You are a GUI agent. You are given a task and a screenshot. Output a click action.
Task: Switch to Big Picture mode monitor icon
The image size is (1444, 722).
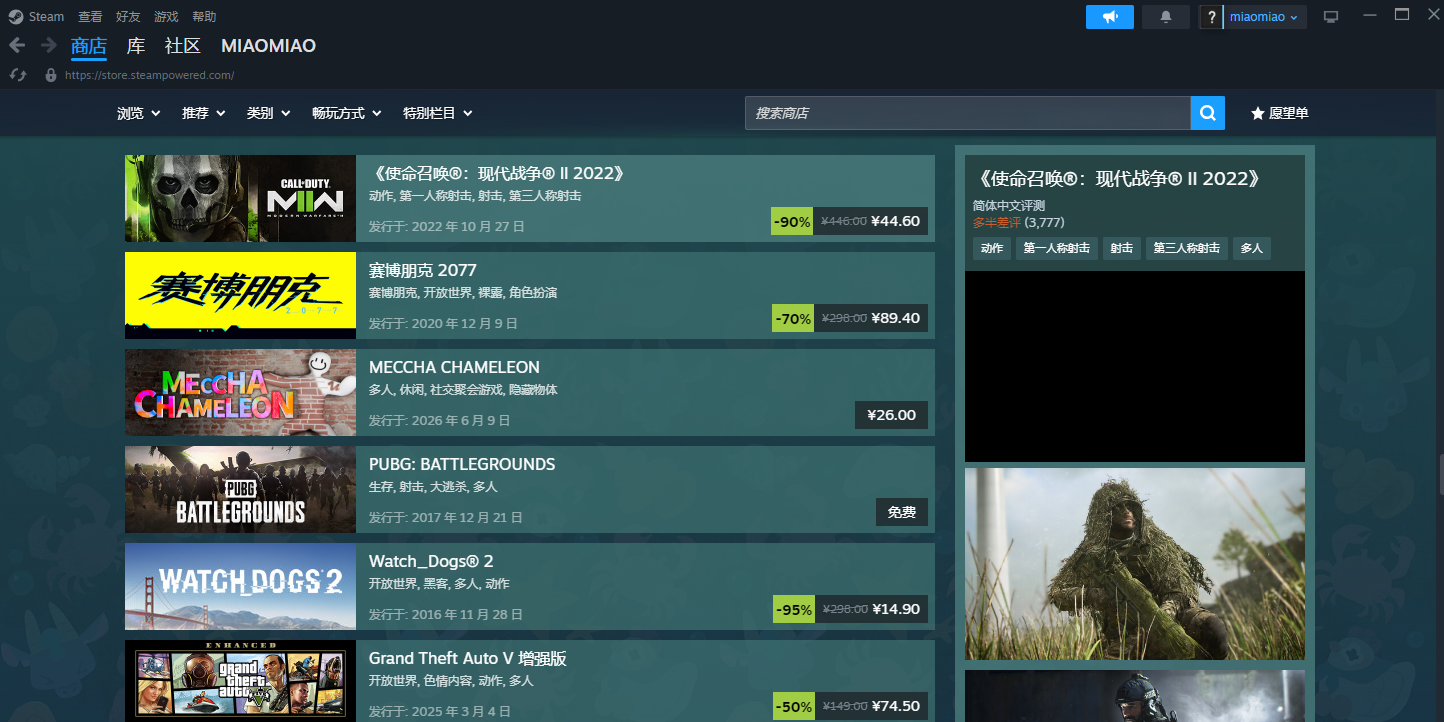[1330, 17]
